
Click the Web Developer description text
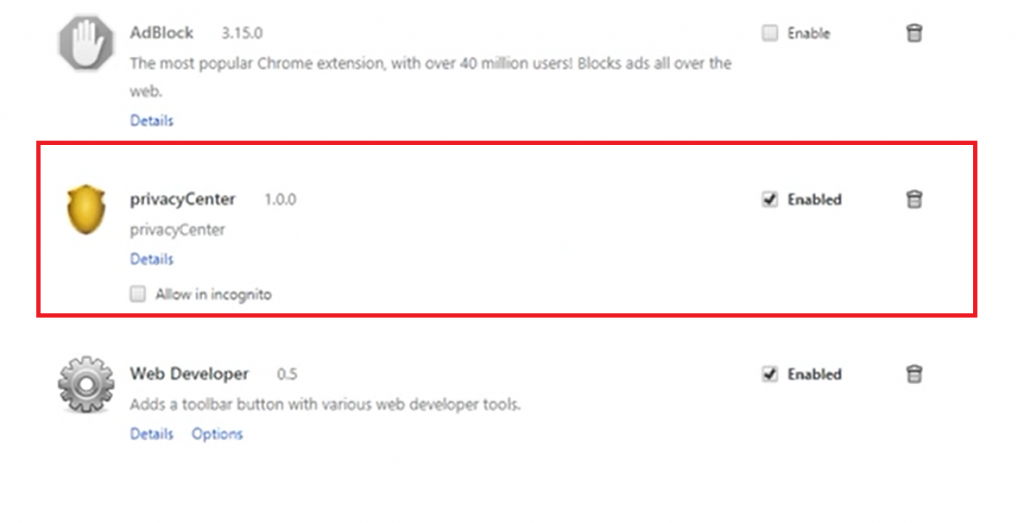click(325, 405)
